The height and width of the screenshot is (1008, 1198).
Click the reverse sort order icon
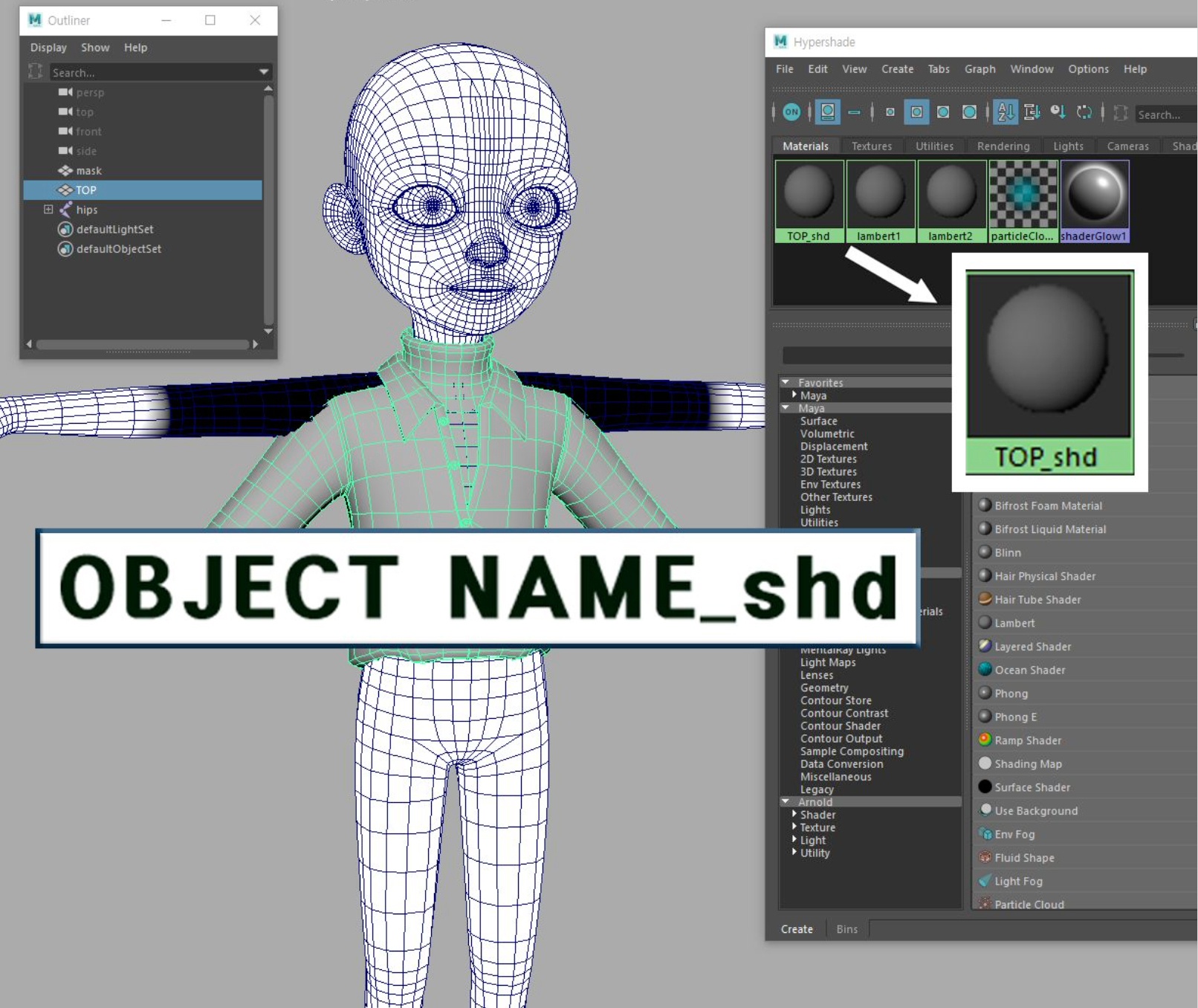pos(1084,112)
